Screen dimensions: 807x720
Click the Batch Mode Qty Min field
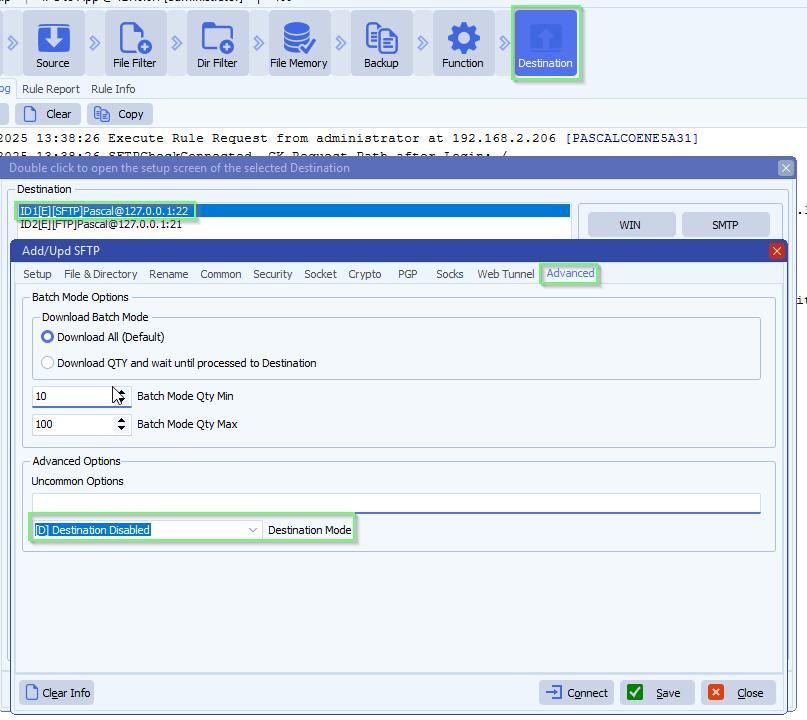[x=72, y=396]
